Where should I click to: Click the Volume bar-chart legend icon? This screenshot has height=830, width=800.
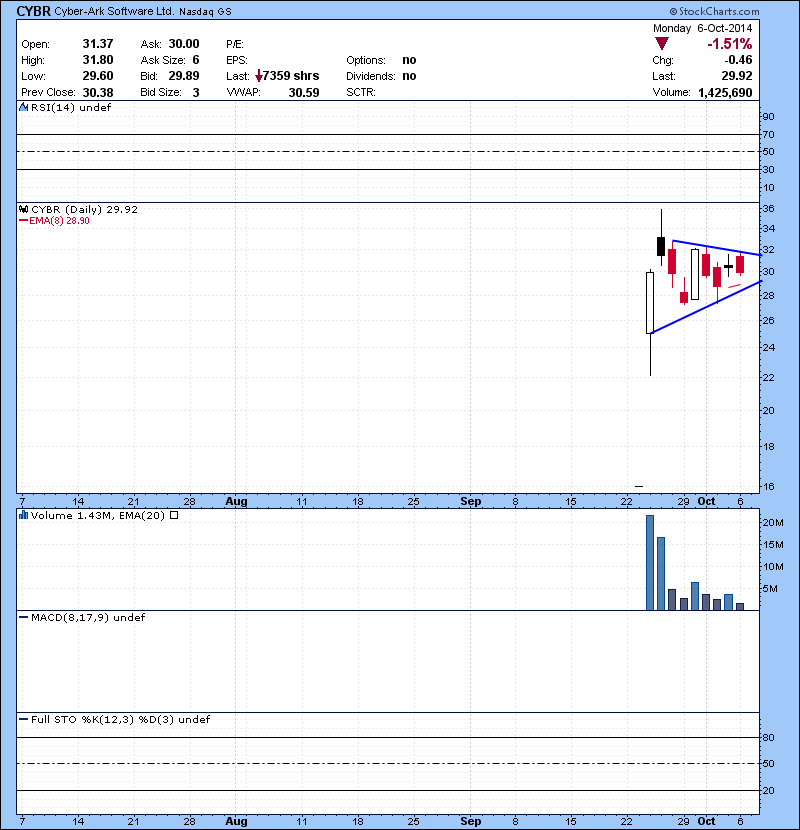pyautogui.click(x=23, y=515)
